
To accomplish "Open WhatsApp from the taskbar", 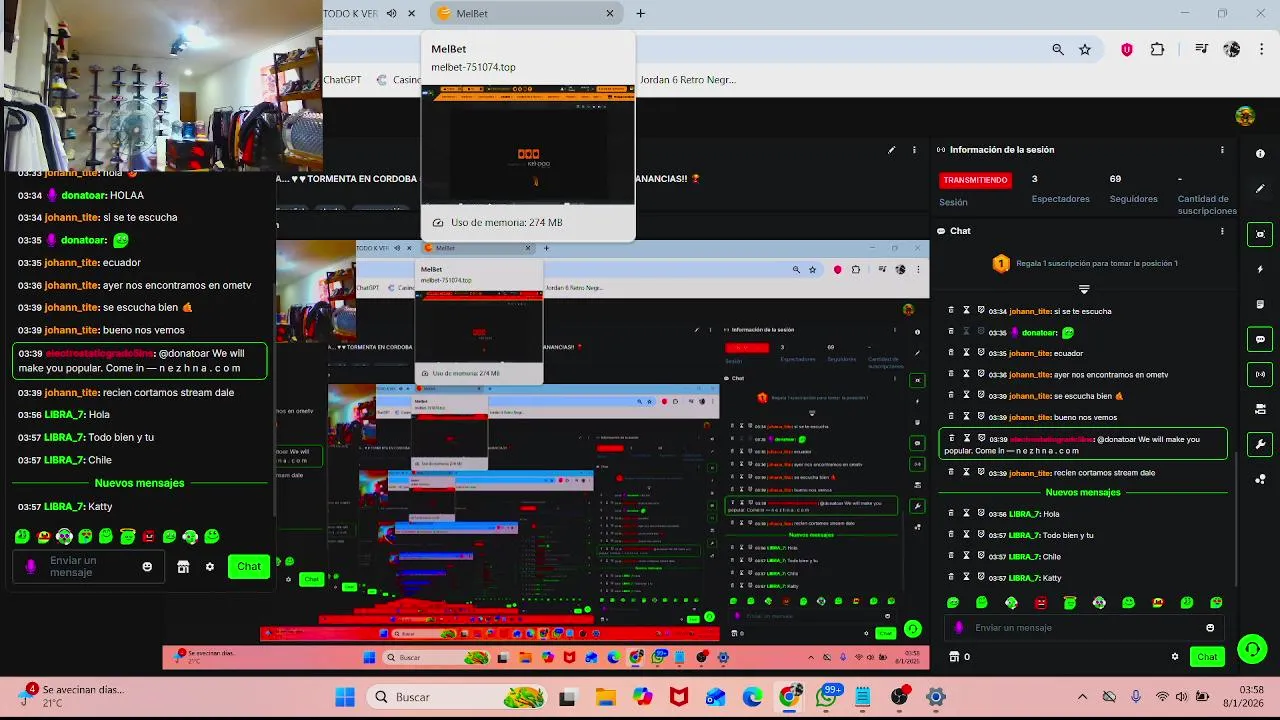I will pos(827,697).
